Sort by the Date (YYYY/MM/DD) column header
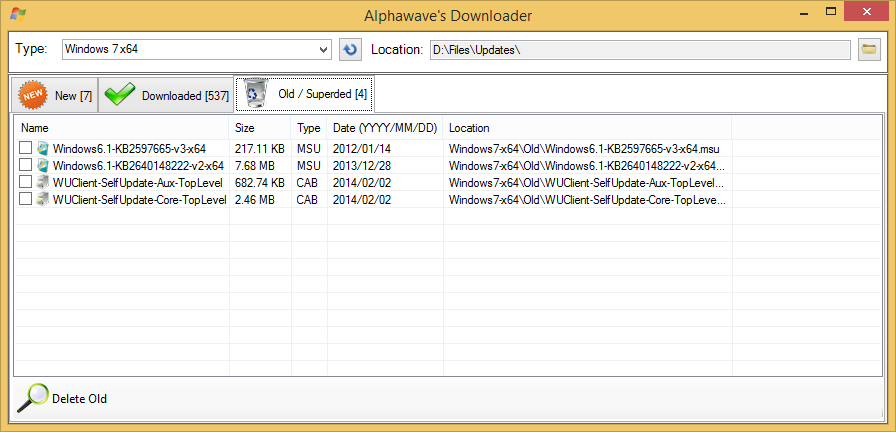Viewport: 896px width, 432px height. [x=385, y=128]
